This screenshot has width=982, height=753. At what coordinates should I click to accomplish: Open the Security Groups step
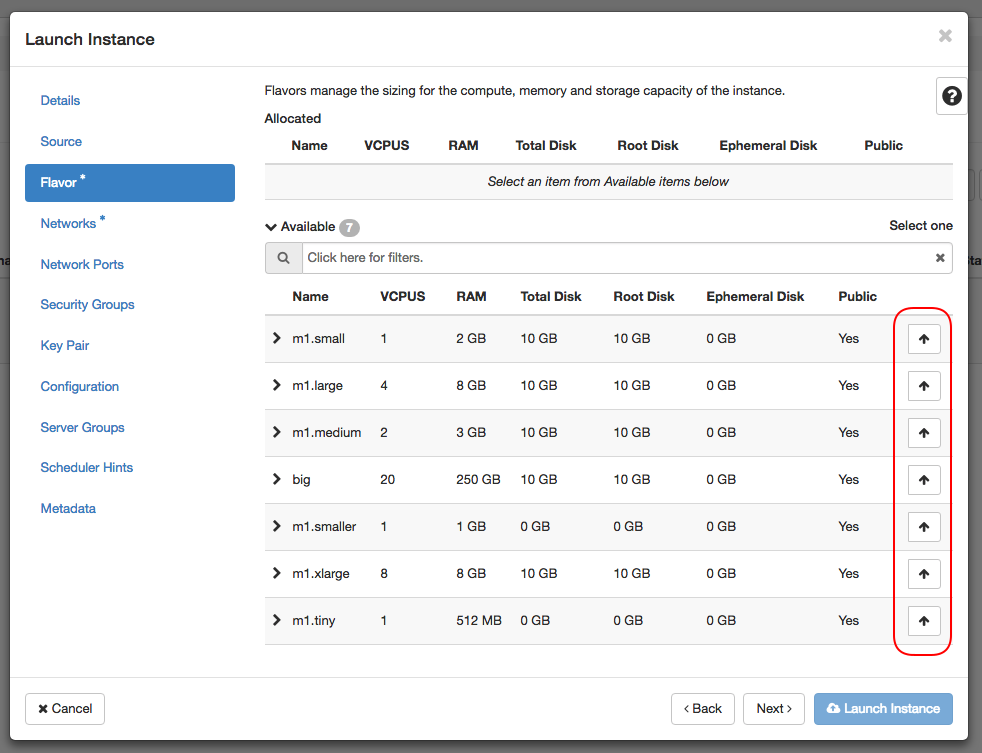point(87,304)
